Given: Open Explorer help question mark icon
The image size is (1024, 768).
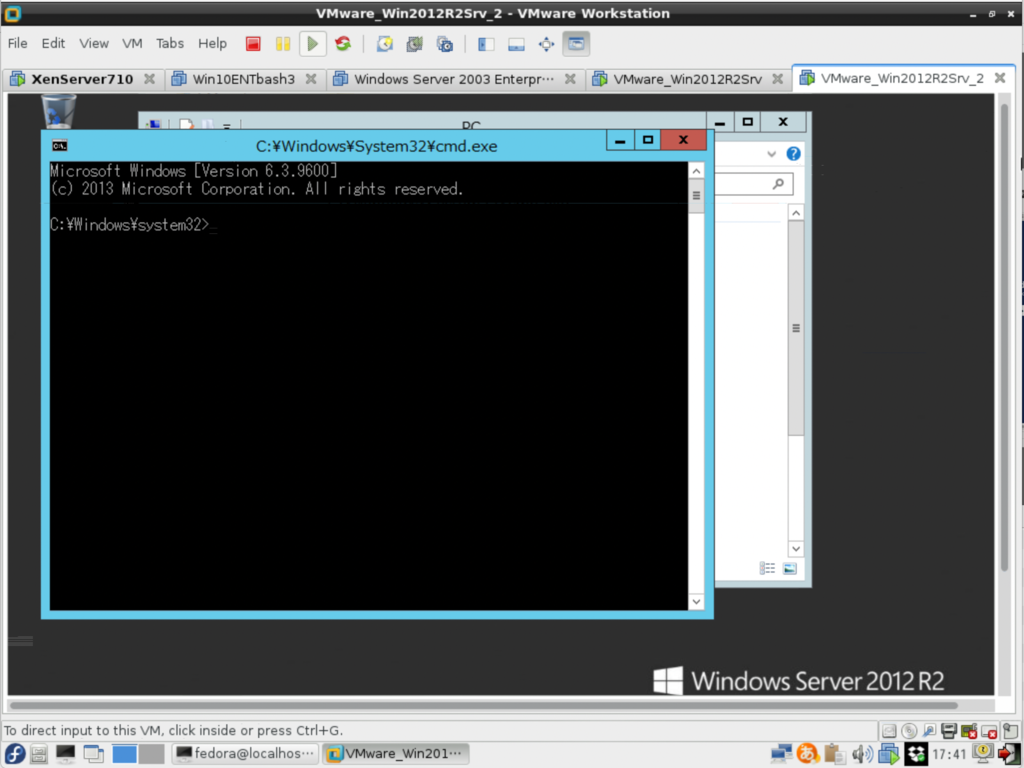Looking at the screenshot, I should coord(793,154).
